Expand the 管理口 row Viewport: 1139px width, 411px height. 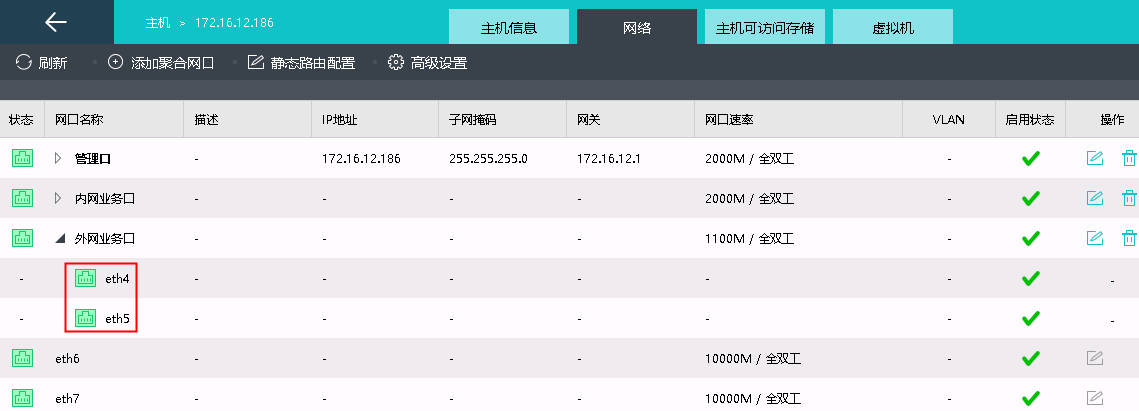[58, 158]
